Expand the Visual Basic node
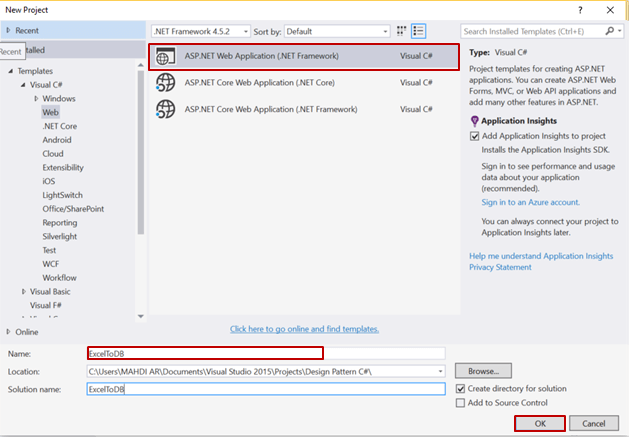Viewport: 629px width, 437px height. pyautogui.click(x=23, y=291)
